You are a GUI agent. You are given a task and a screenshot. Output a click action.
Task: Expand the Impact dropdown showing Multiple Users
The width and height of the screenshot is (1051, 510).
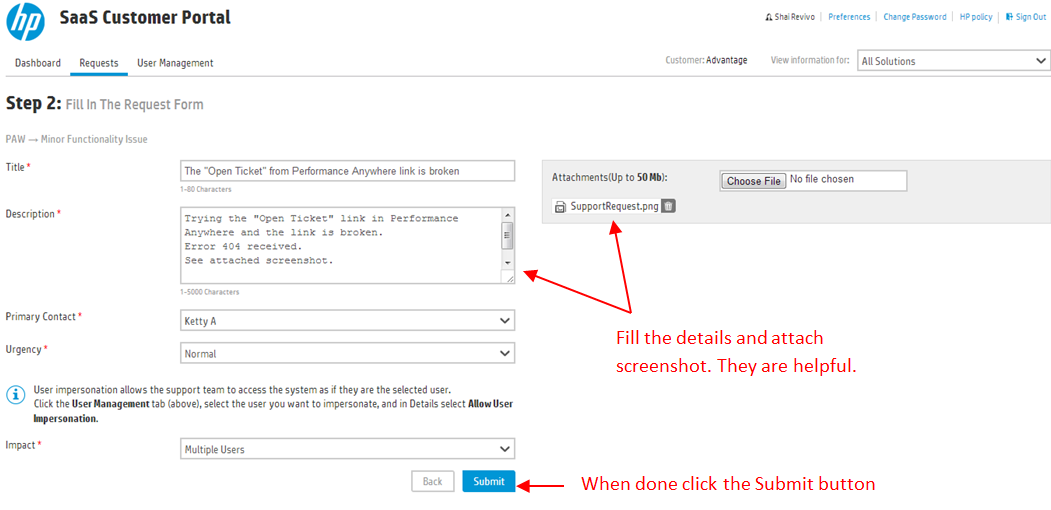347,449
